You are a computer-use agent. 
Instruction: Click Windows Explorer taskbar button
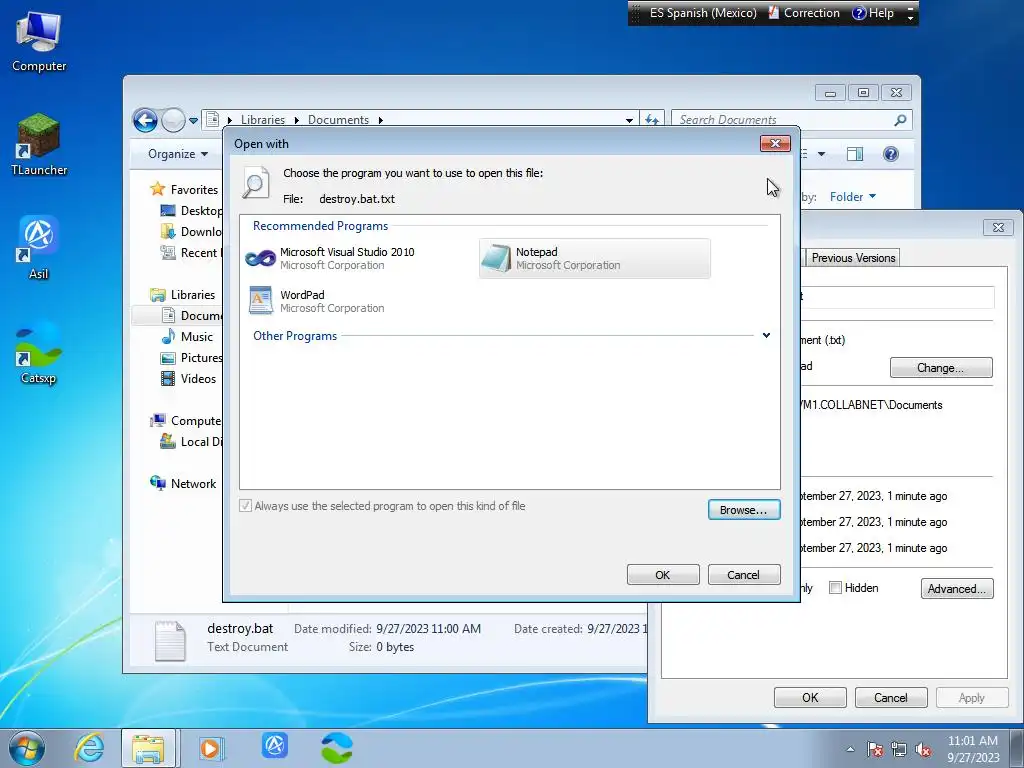tap(148, 748)
